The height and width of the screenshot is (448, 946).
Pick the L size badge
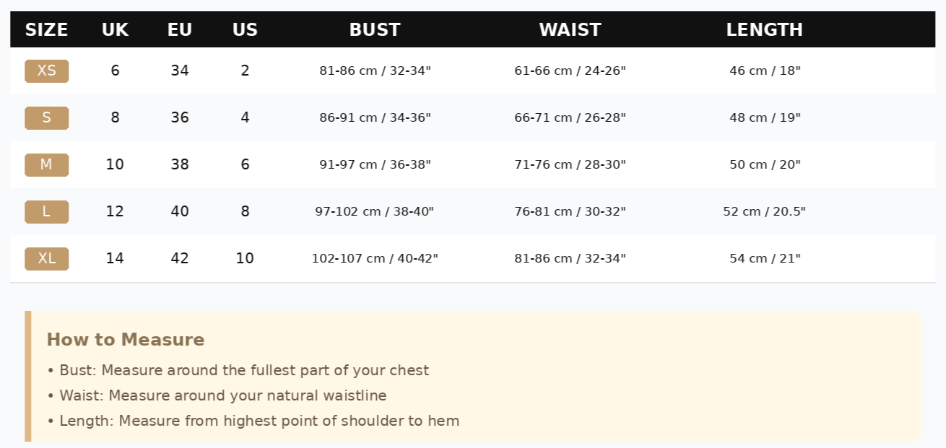(x=46, y=212)
